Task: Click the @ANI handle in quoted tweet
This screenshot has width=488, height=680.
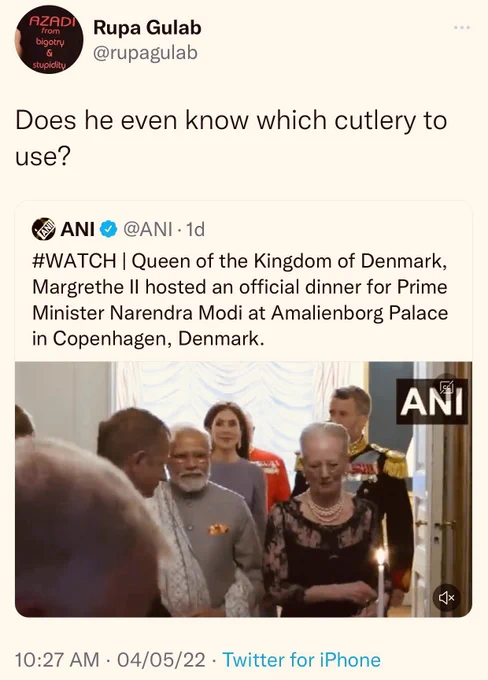Action: [148, 229]
